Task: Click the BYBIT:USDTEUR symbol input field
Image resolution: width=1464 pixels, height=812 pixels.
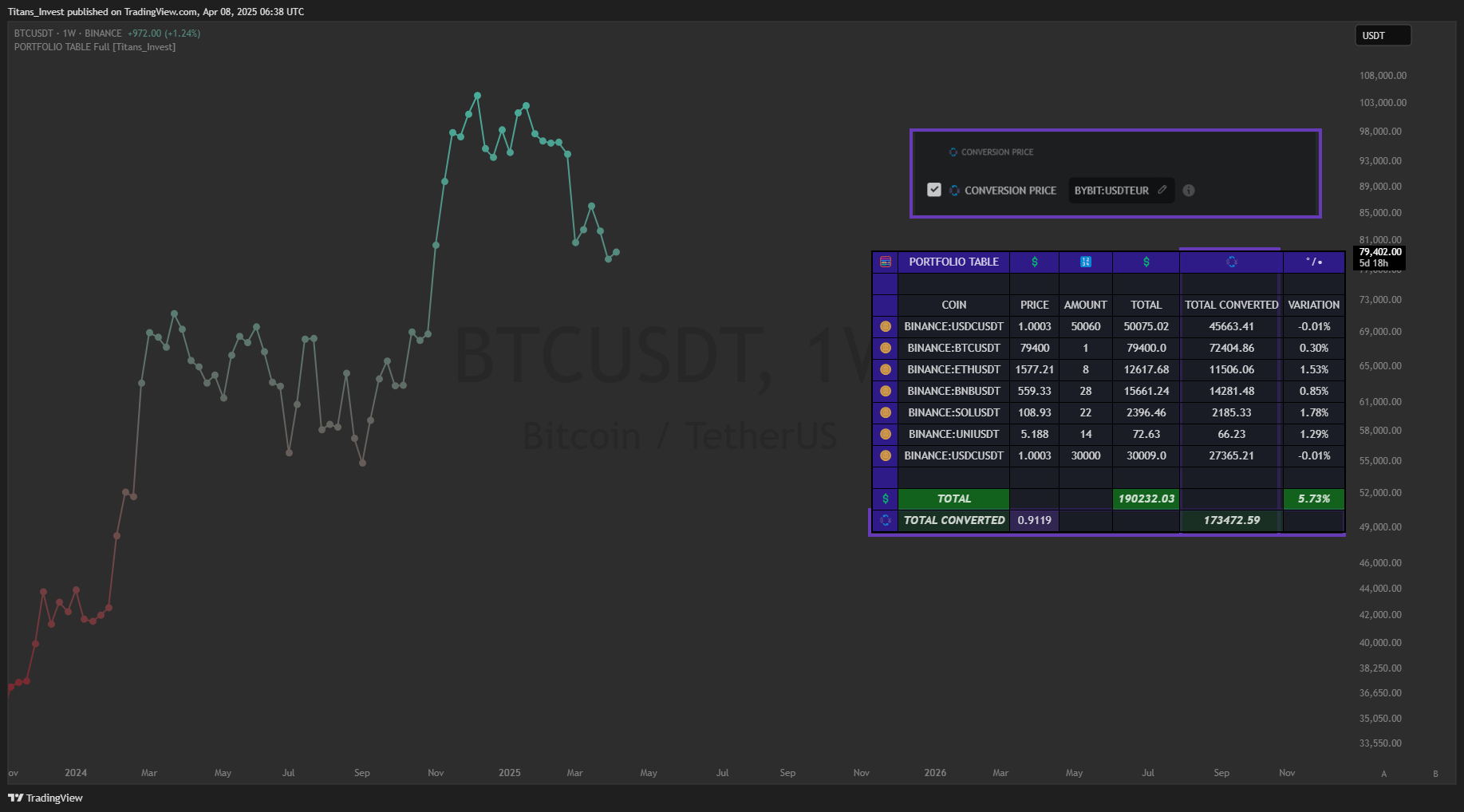Action: pyautogui.click(x=1121, y=190)
